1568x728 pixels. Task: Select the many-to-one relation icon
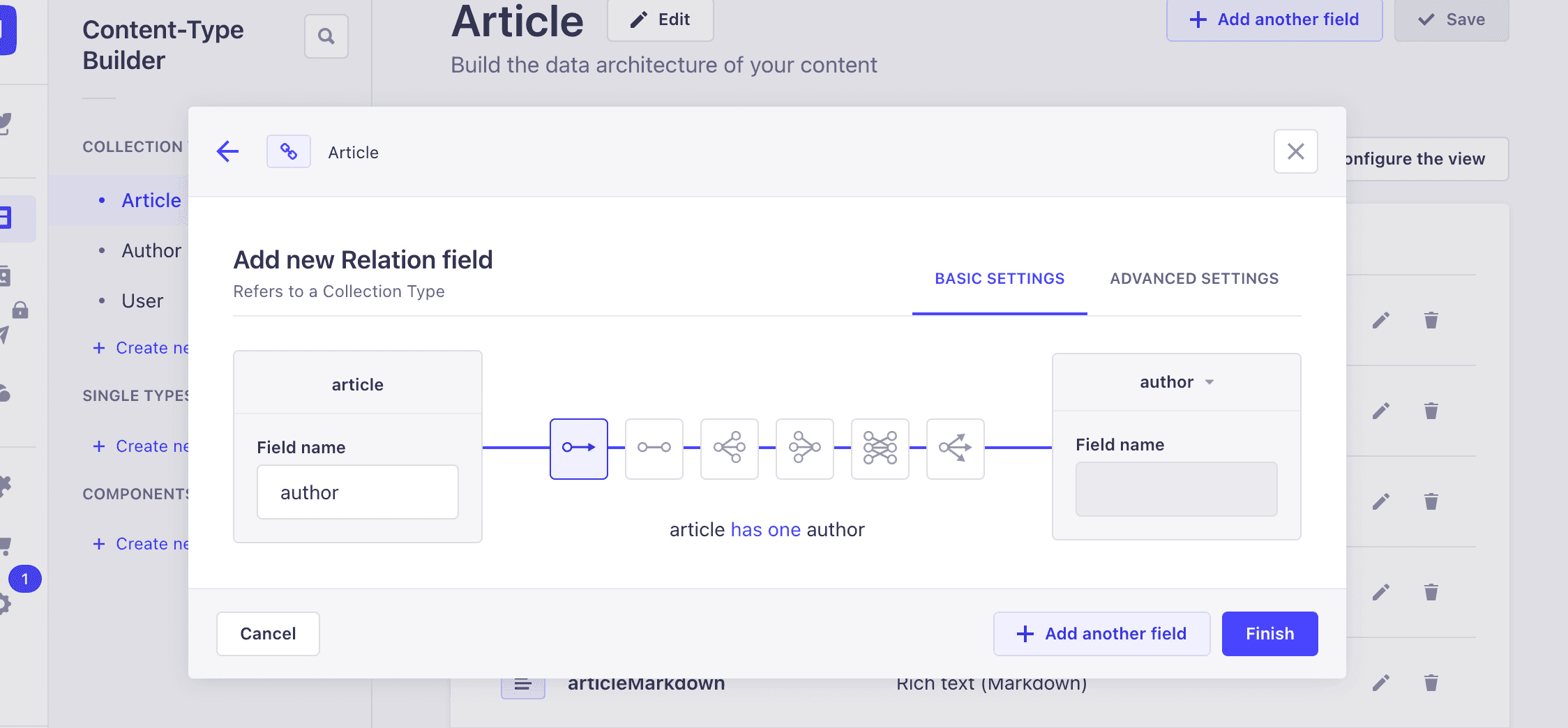[804, 448]
